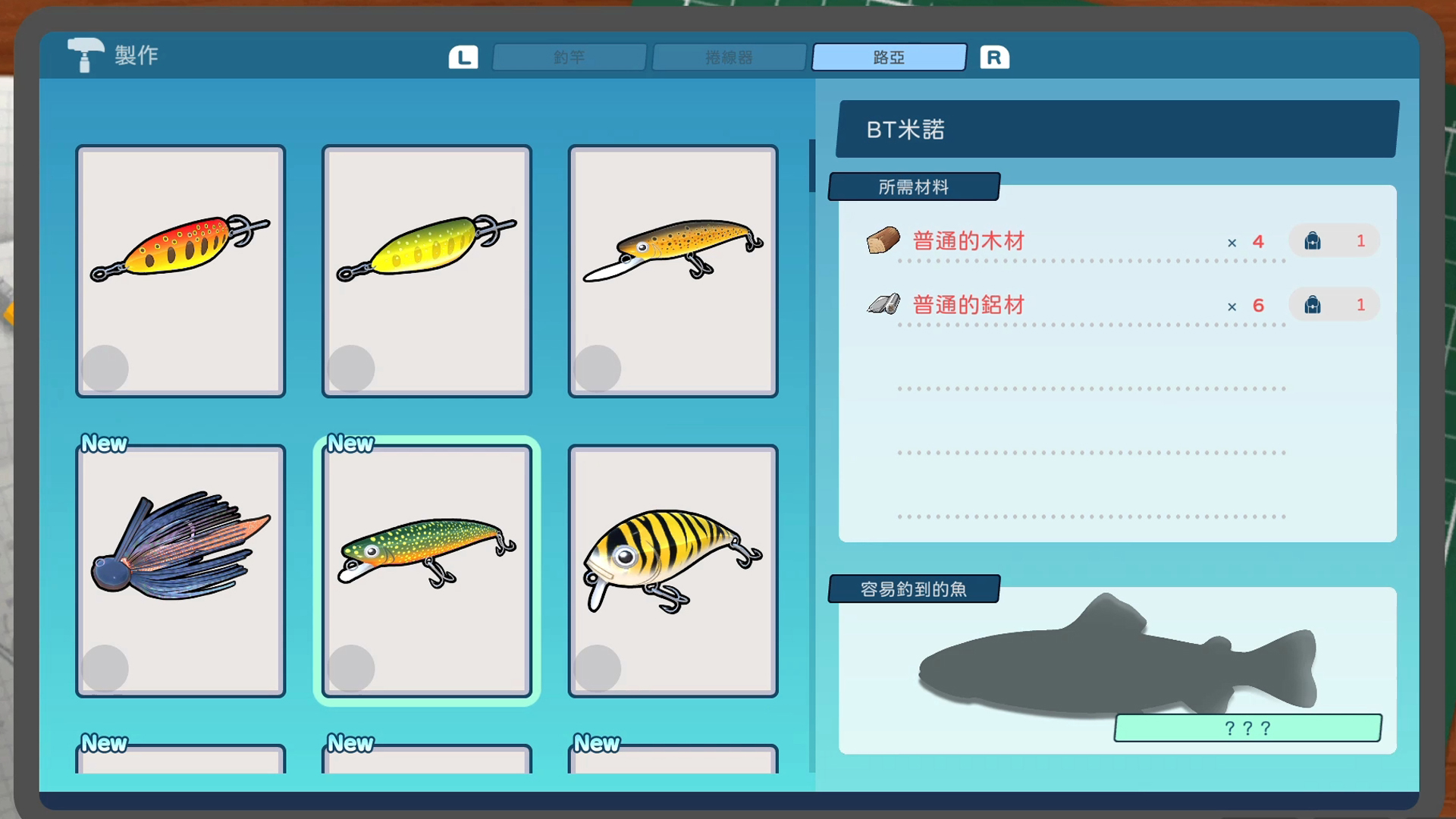
Task: Click the gray circle on yellow-green spoon card
Action: click(351, 369)
